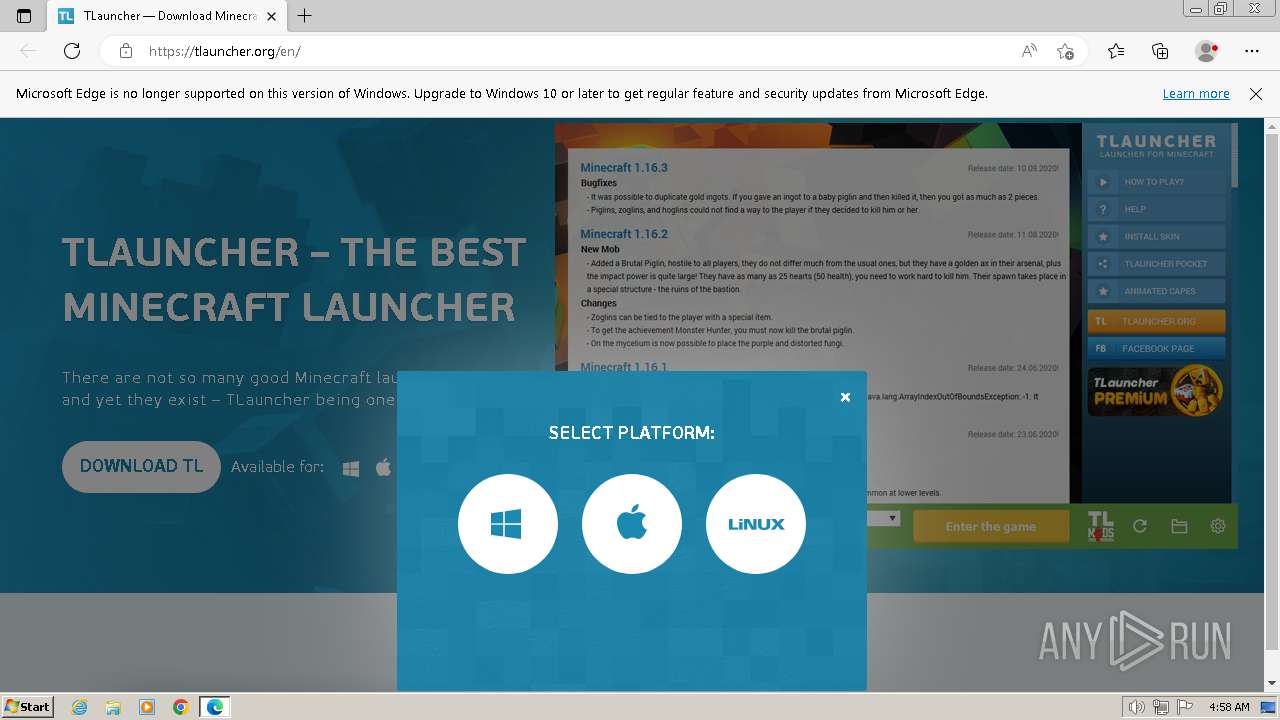Click volume icon in system tray
Viewport: 1280px width, 720px height.
pos(1136,707)
